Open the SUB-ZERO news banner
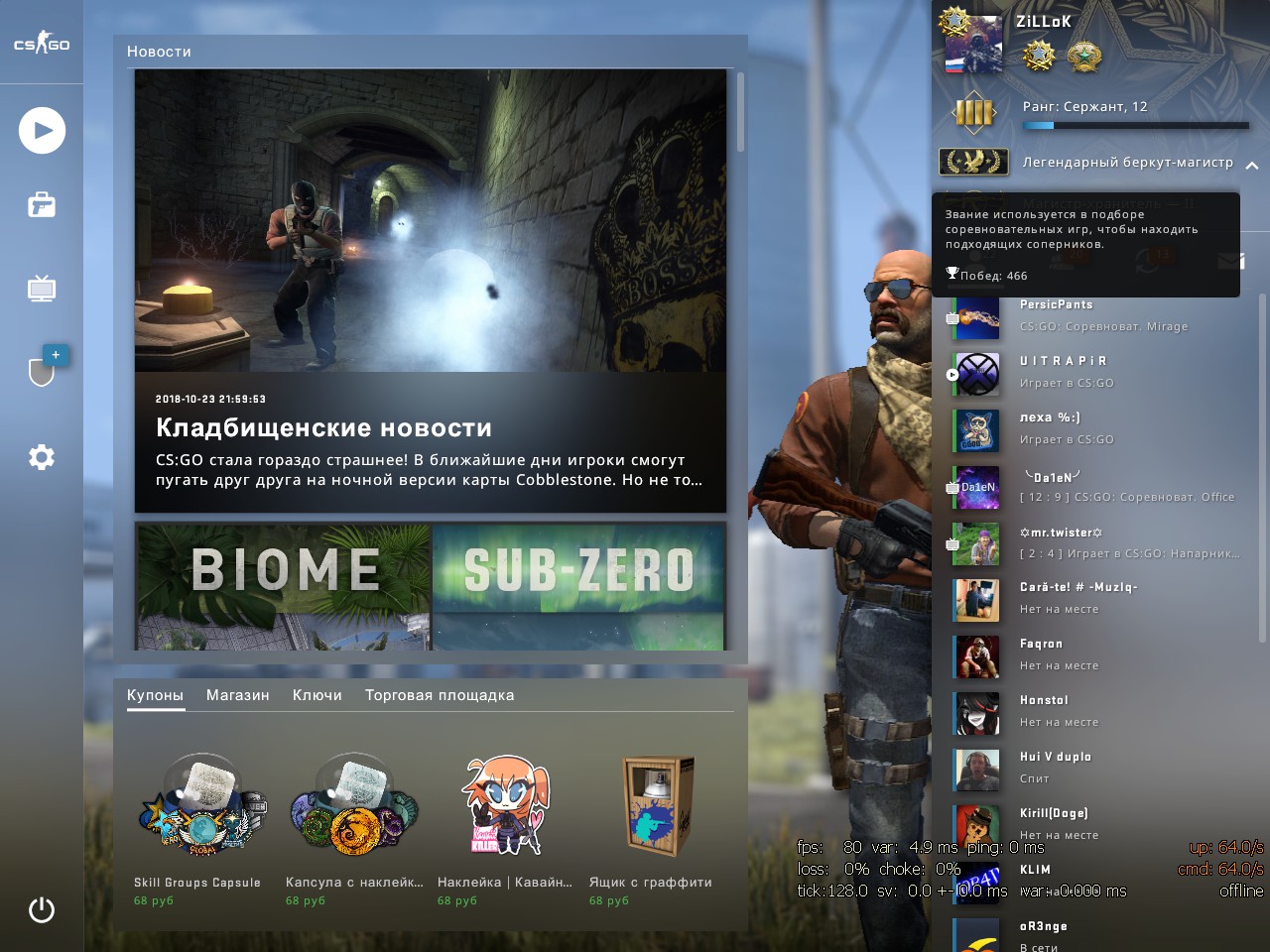 point(579,586)
